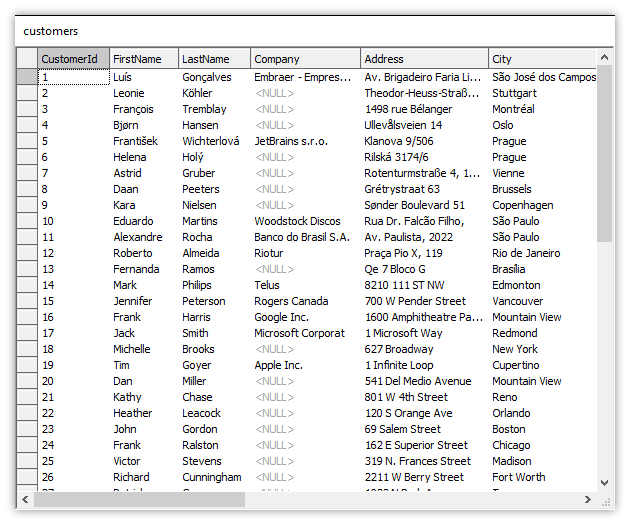Click the horizontal scrollbar left arrow
The width and height of the screenshot is (630, 525).
point(25,499)
